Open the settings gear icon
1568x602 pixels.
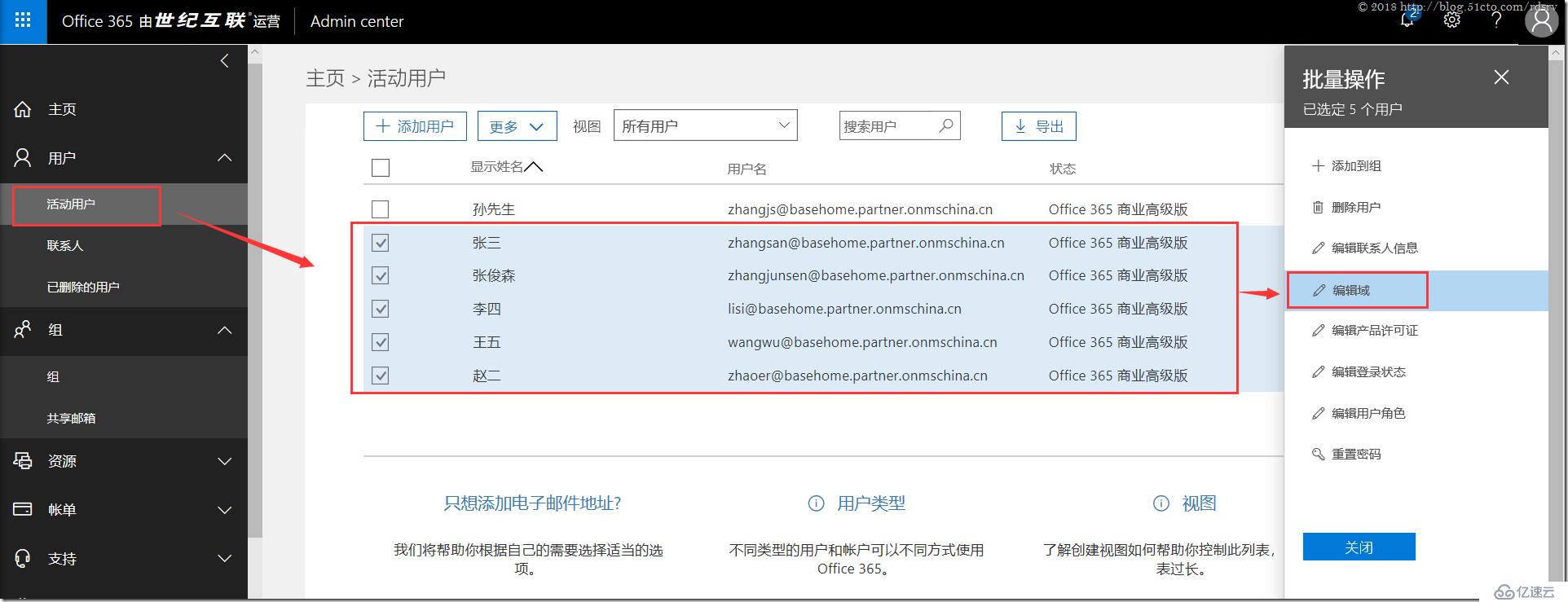[1451, 20]
